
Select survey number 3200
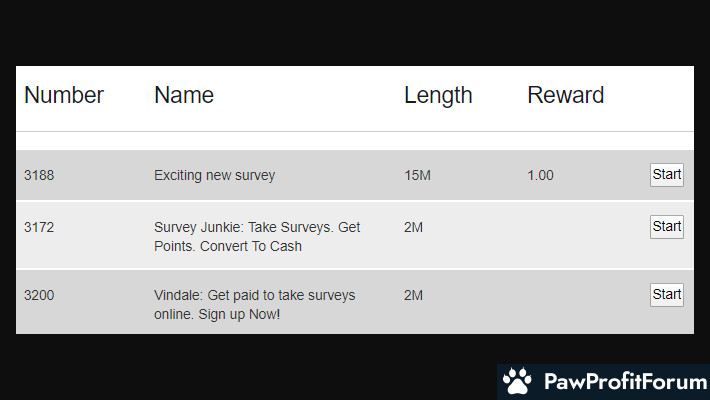pos(39,296)
